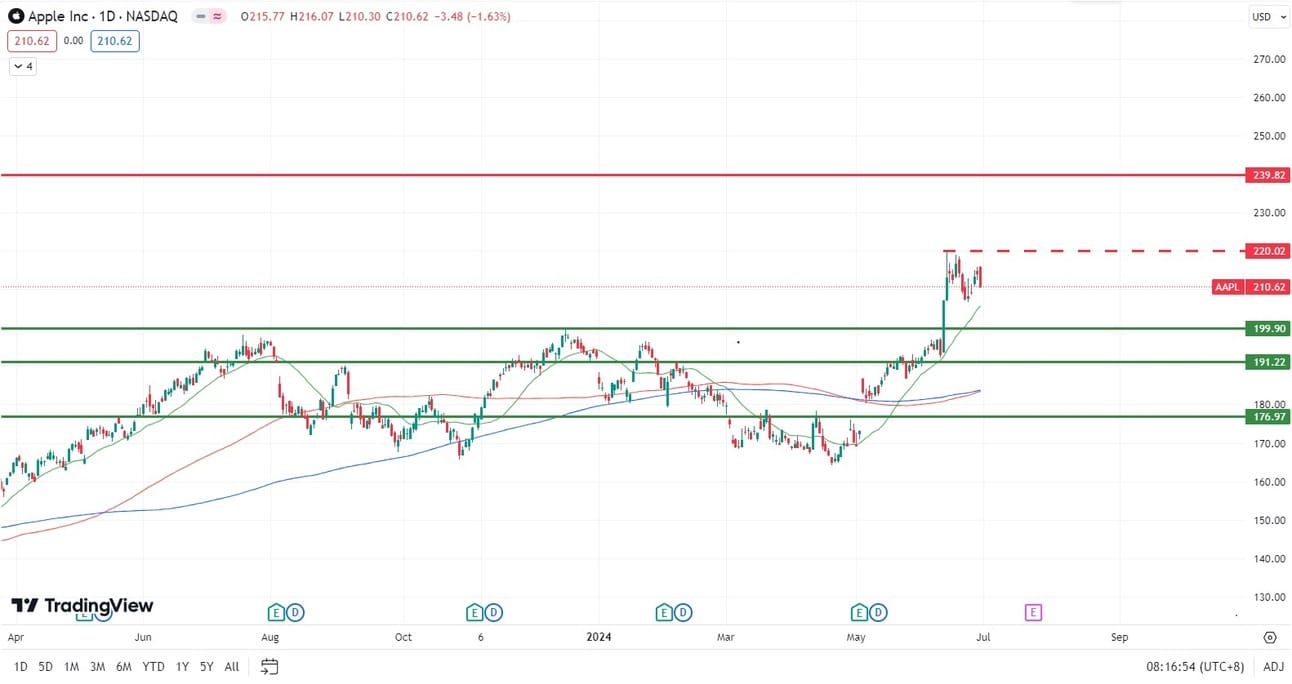Click green earnings E marker before Mar

point(663,612)
